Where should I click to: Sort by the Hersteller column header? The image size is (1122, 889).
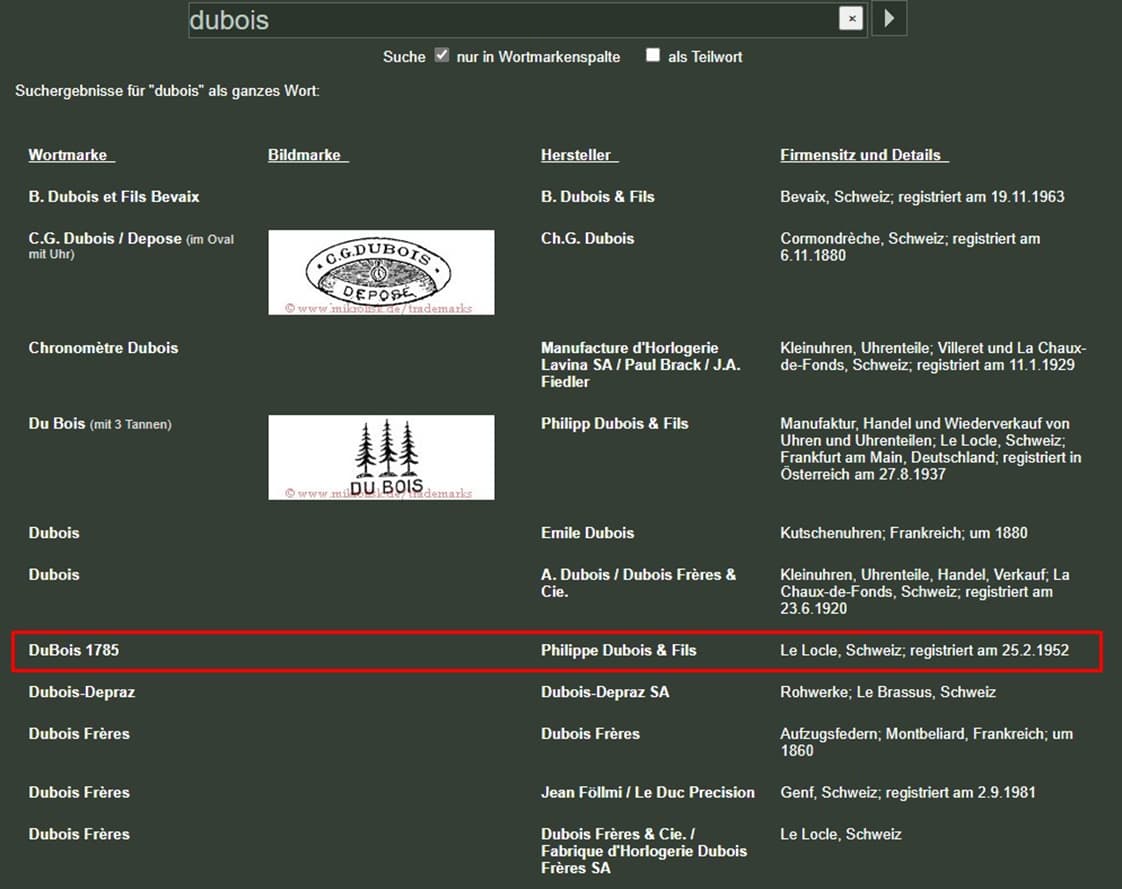click(x=579, y=155)
